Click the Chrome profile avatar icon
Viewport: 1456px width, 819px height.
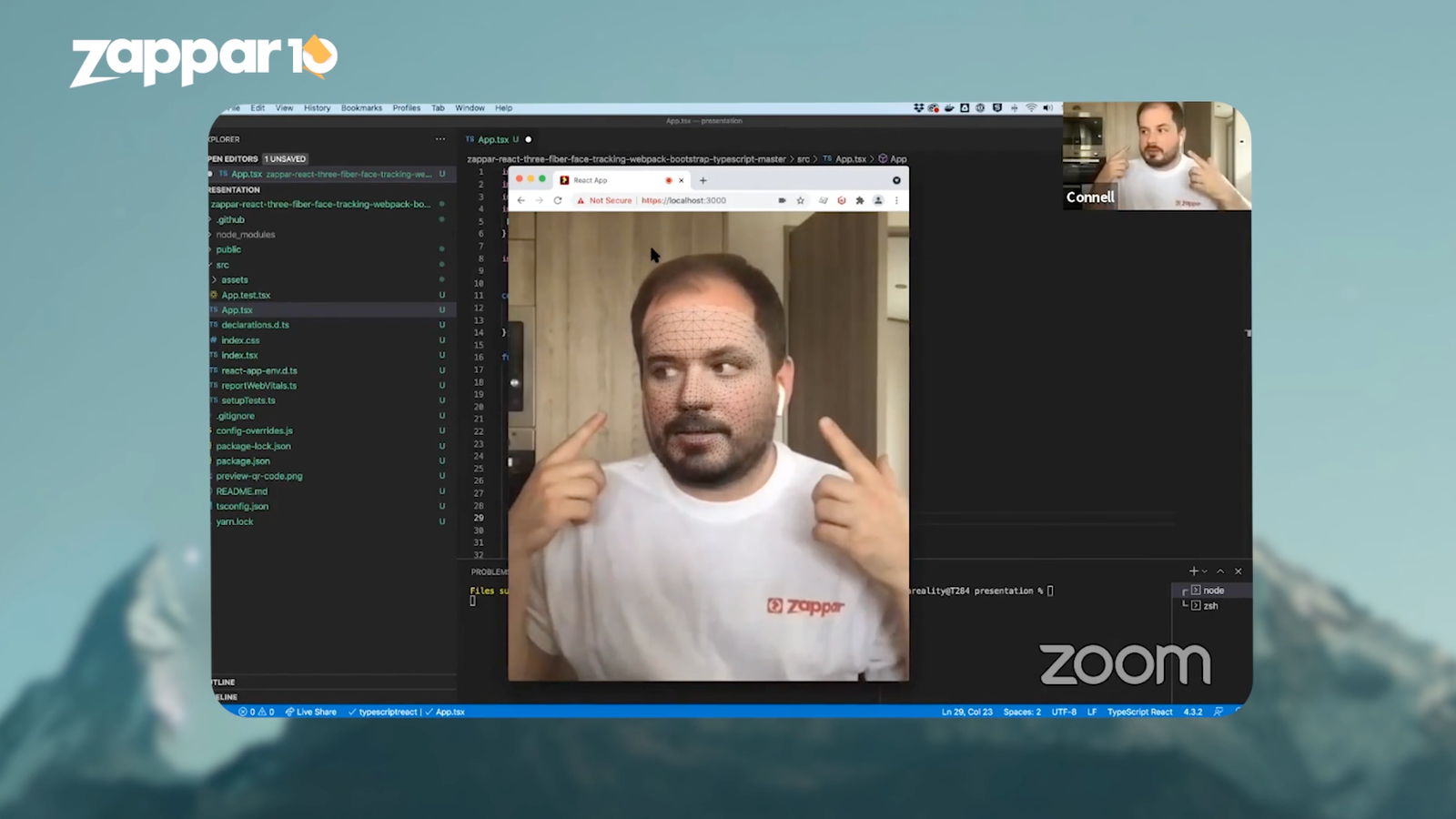click(x=878, y=200)
